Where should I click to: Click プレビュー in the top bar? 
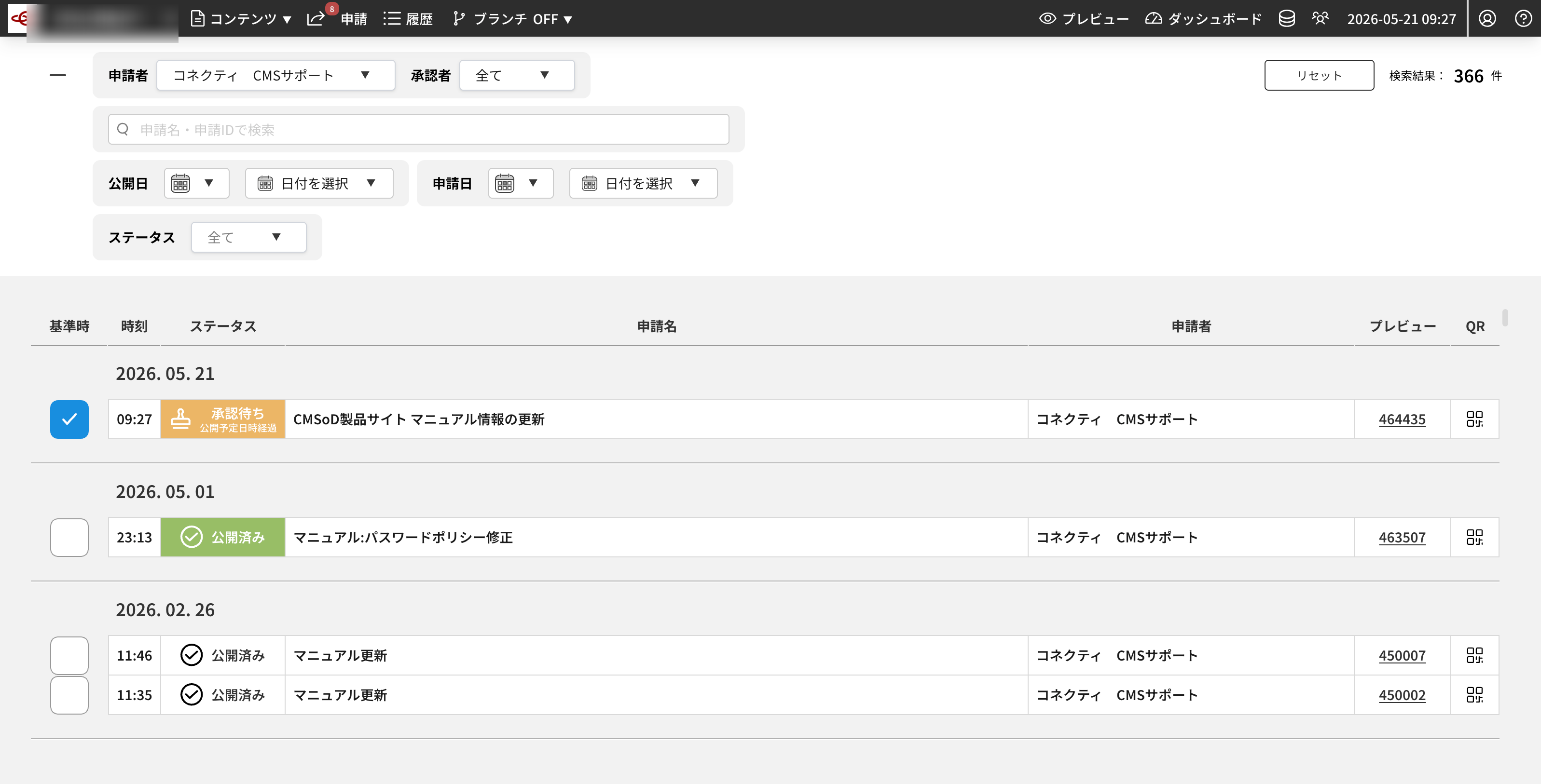(1084, 18)
